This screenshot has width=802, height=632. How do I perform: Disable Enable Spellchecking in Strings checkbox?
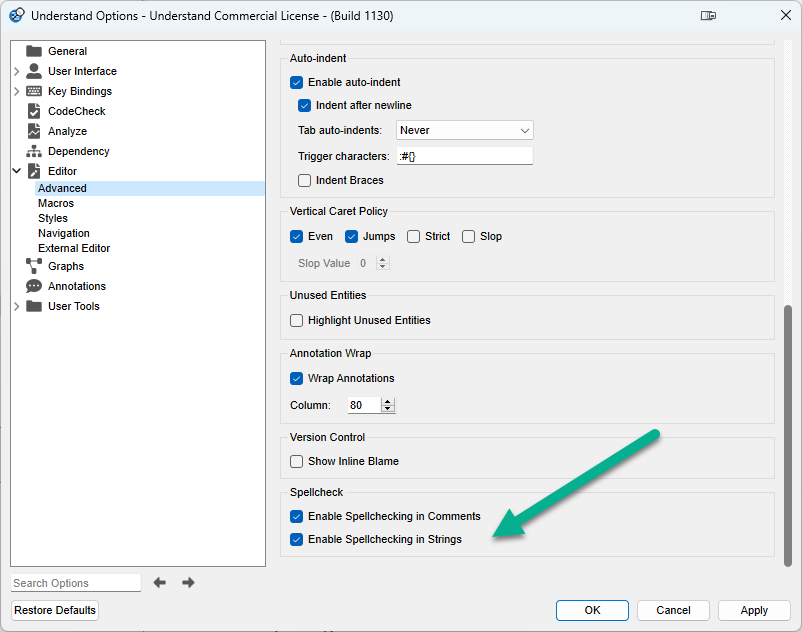pos(297,540)
